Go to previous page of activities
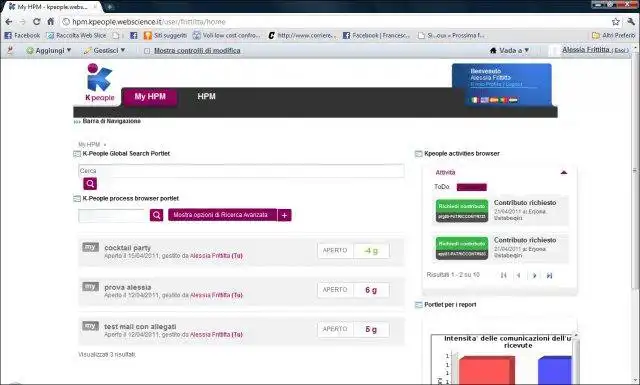The height and width of the screenshot is (385, 640). click(x=518, y=276)
